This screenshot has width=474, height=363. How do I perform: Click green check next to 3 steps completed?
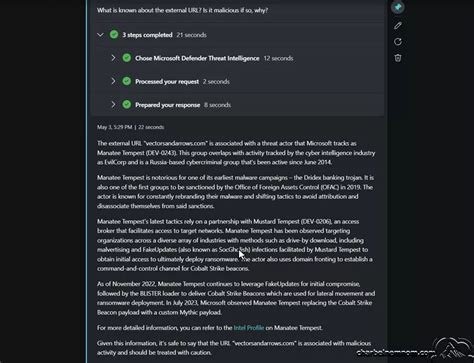(114, 35)
